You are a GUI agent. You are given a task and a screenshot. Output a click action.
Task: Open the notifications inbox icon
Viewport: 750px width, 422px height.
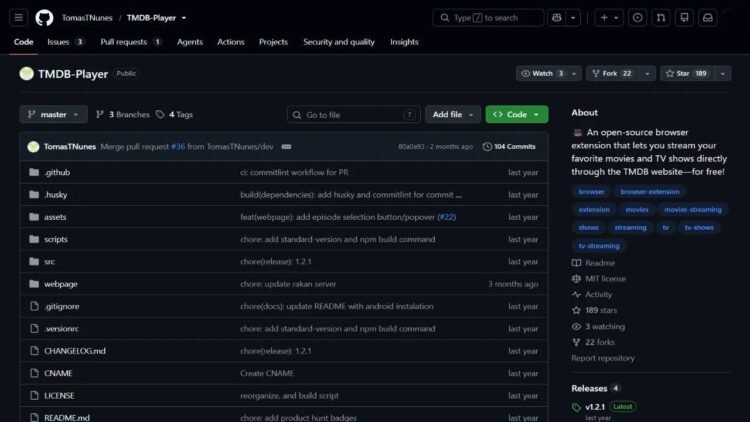(x=708, y=18)
